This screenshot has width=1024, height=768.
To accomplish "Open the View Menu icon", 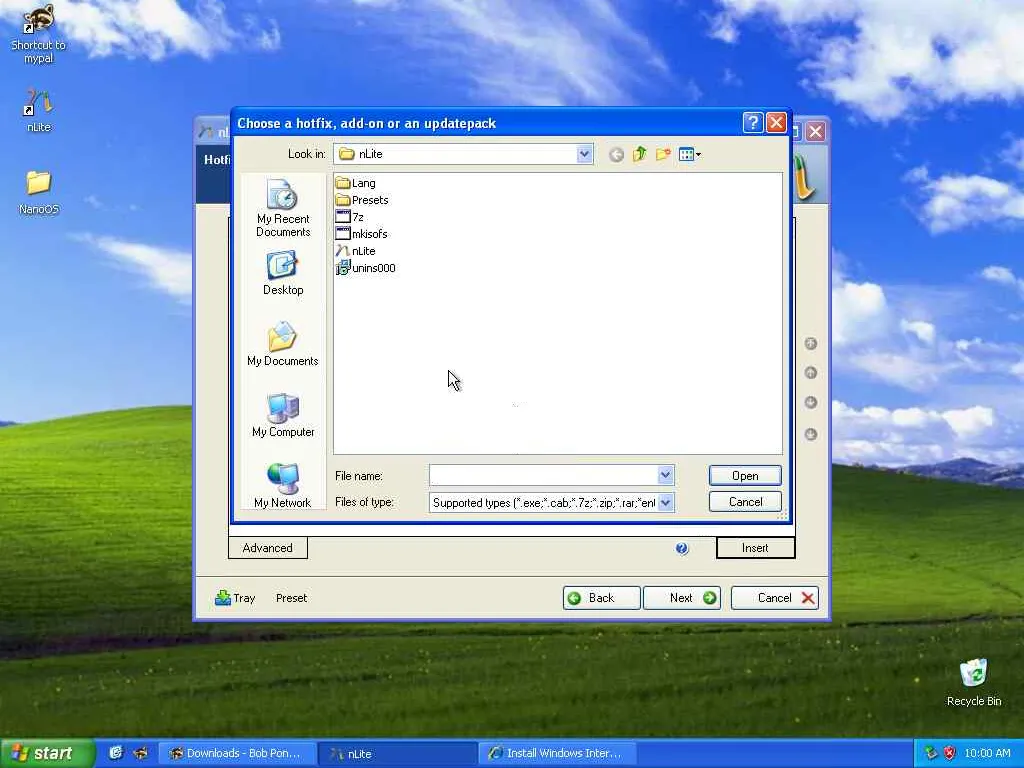I will 690,154.
